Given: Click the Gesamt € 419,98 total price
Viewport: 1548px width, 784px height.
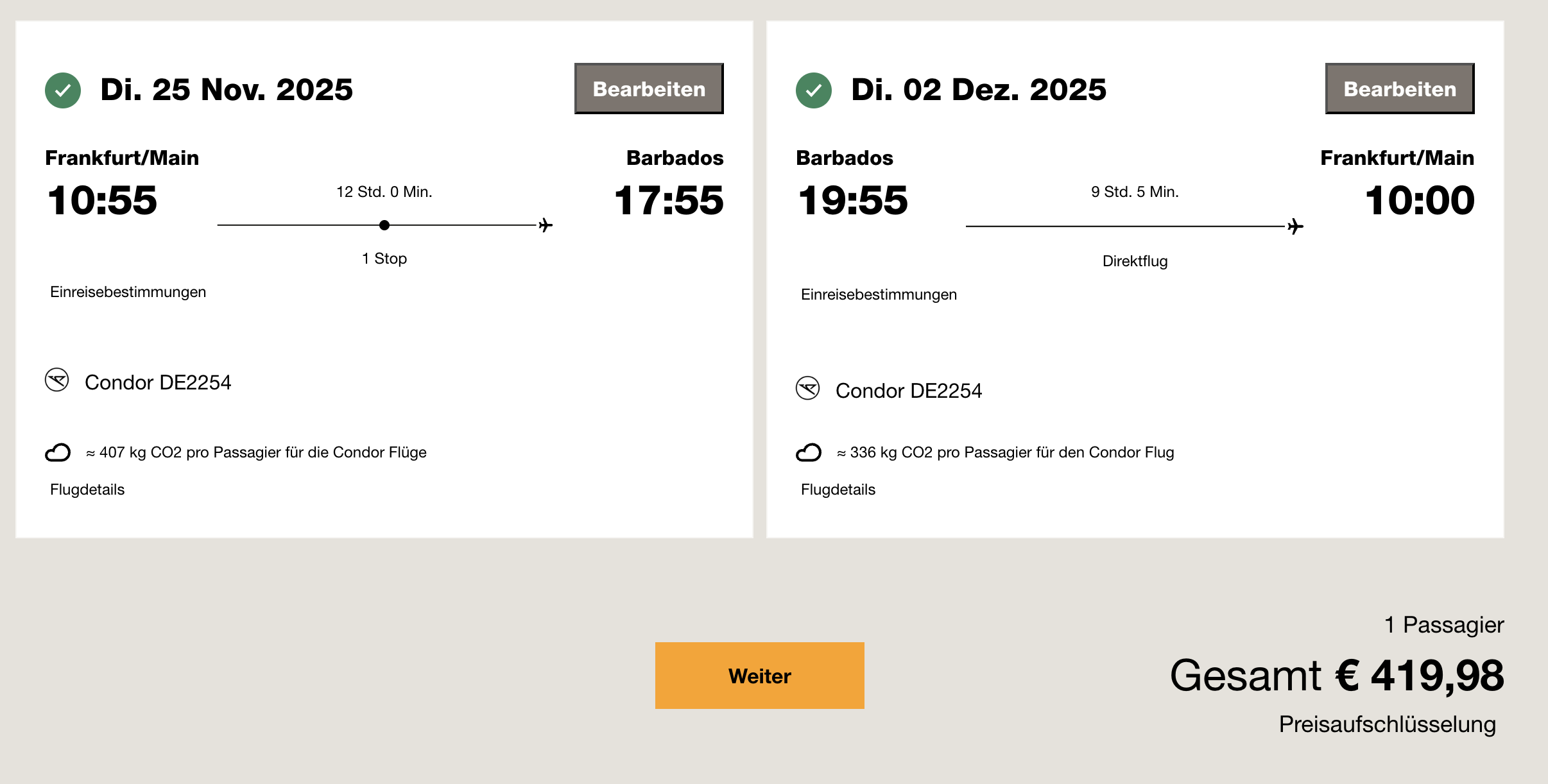Looking at the screenshot, I should click(x=1337, y=676).
